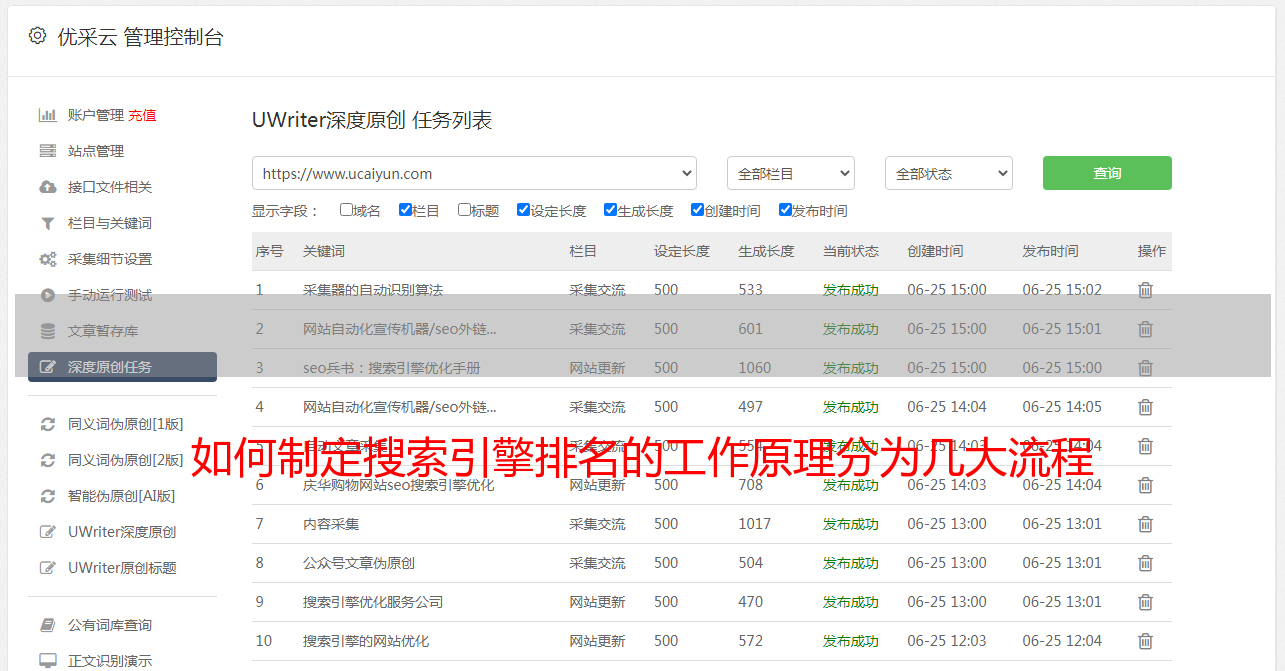Click the 当前状态 column header

click(x=851, y=251)
